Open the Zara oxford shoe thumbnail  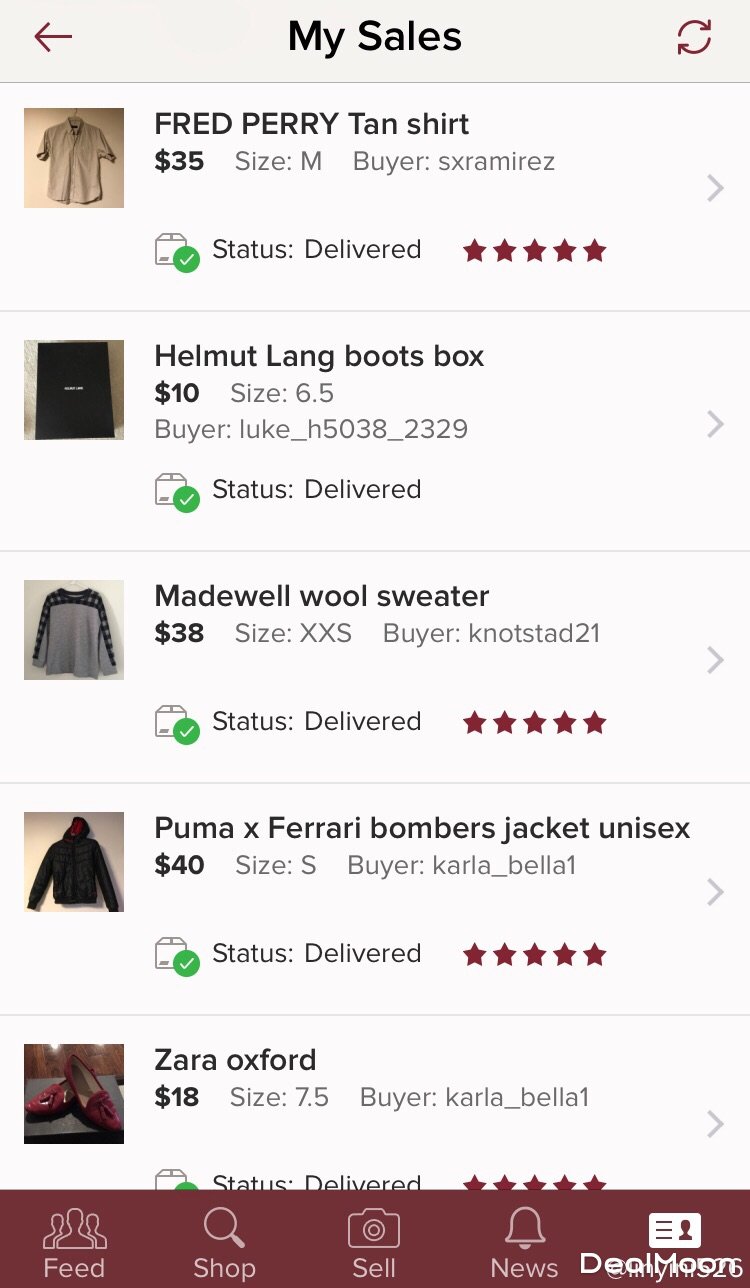click(x=74, y=1094)
